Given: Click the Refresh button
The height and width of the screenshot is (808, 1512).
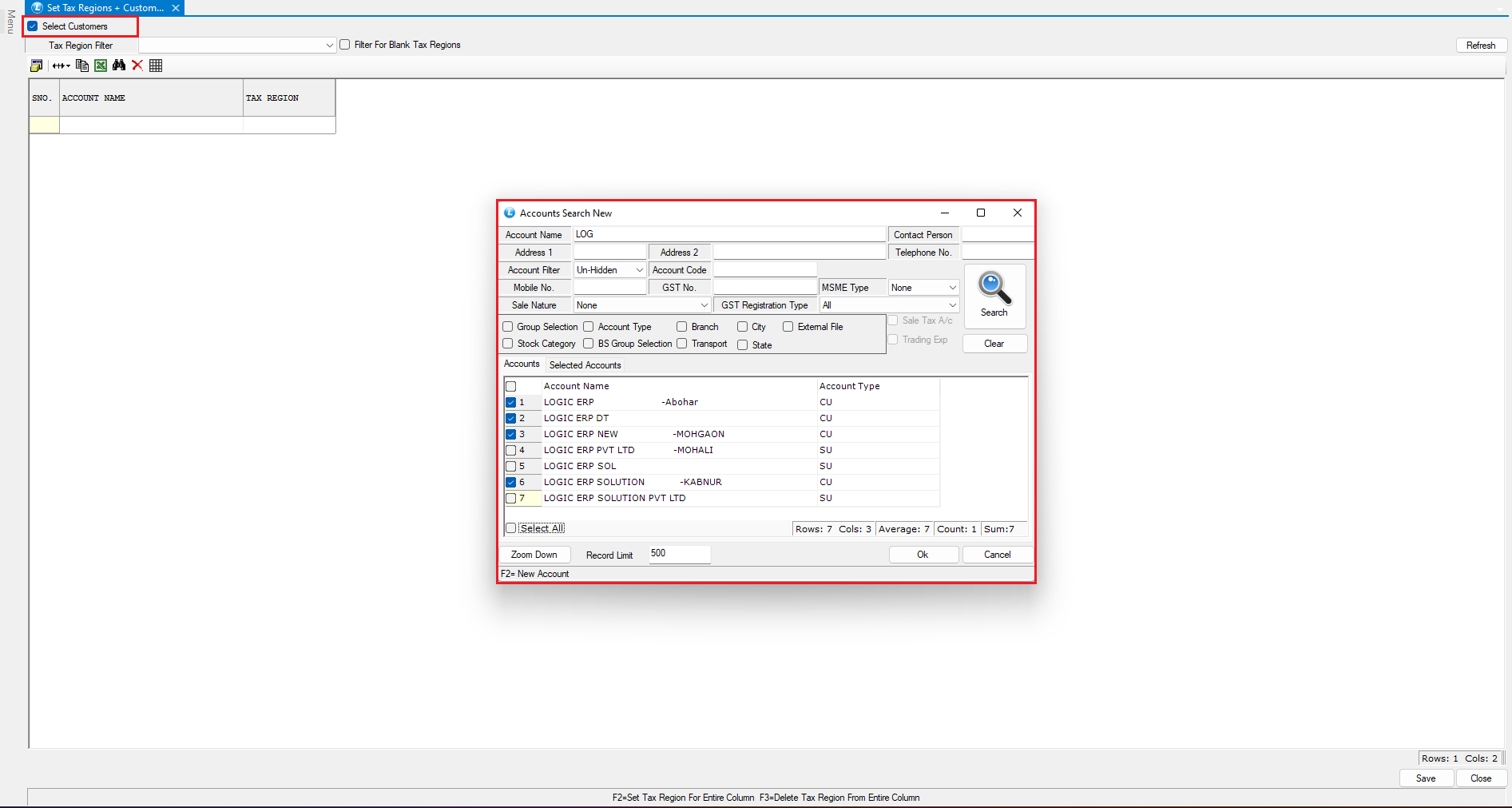Looking at the screenshot, I should pyautogui.click(x=1480, y=46).
